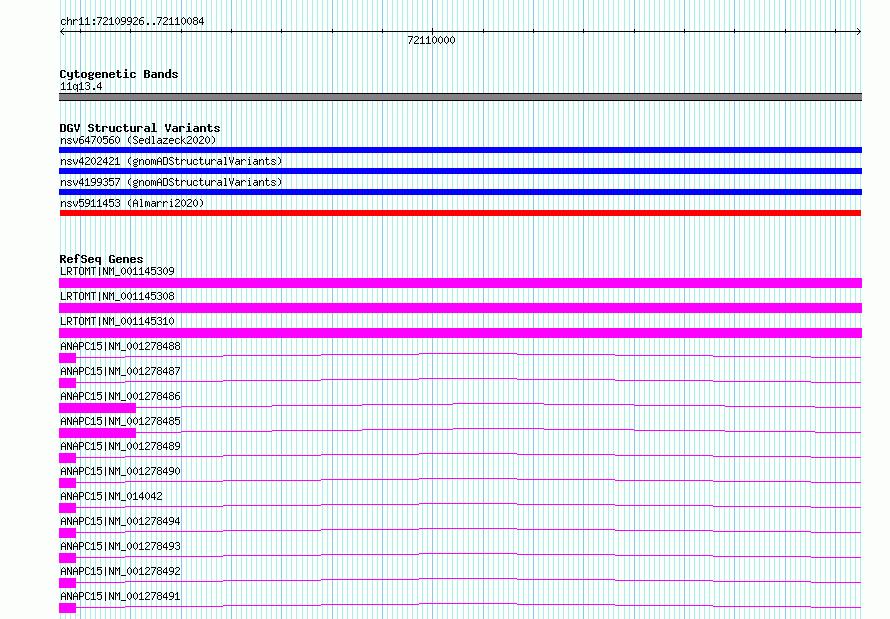The height and width of the screenshot is (619, 890).
Task: Click the magenta exon bar of LRTOMT NM_001145309
Action: [460, 283]
